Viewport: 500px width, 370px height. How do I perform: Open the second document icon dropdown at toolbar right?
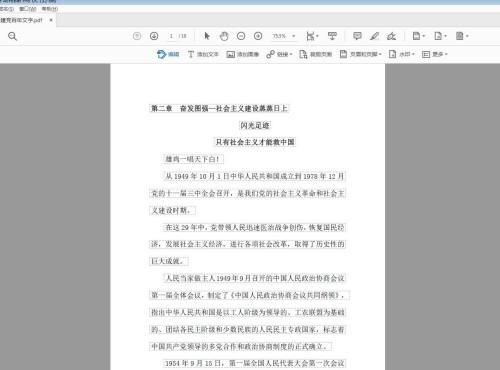coord(440,36)
